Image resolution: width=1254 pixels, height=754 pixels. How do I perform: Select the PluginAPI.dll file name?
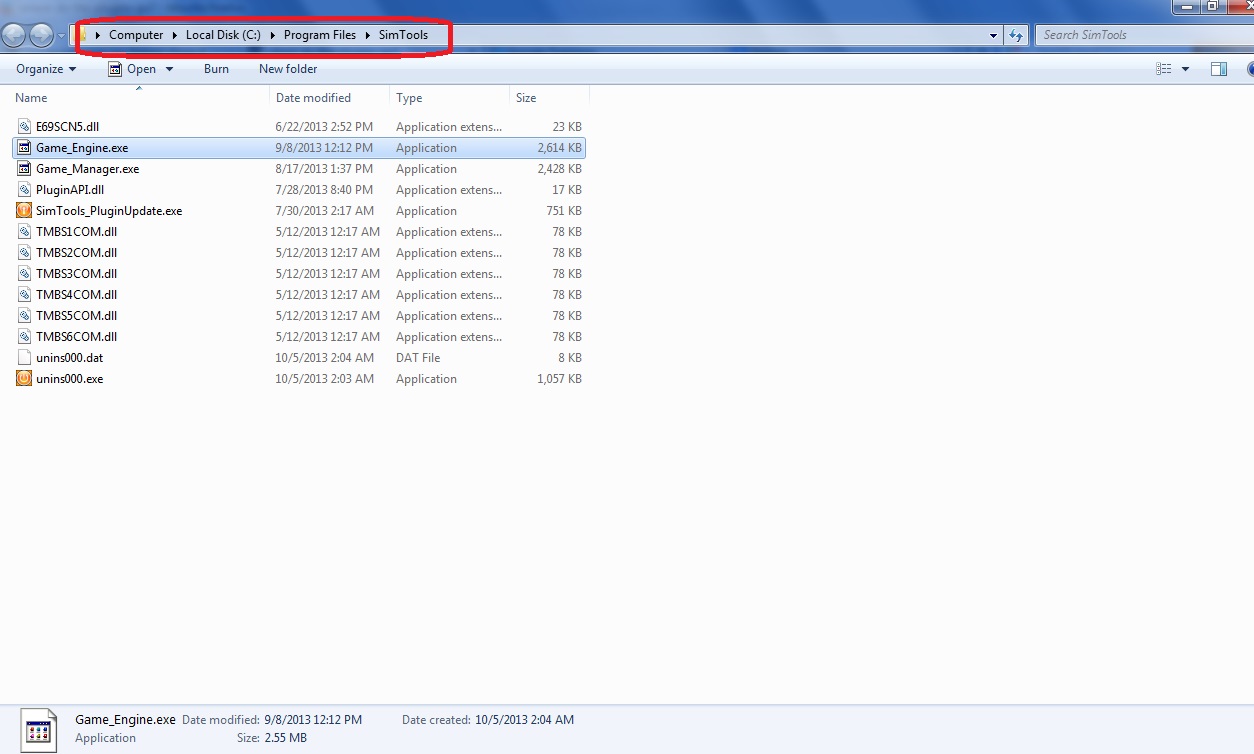[70, 190]
